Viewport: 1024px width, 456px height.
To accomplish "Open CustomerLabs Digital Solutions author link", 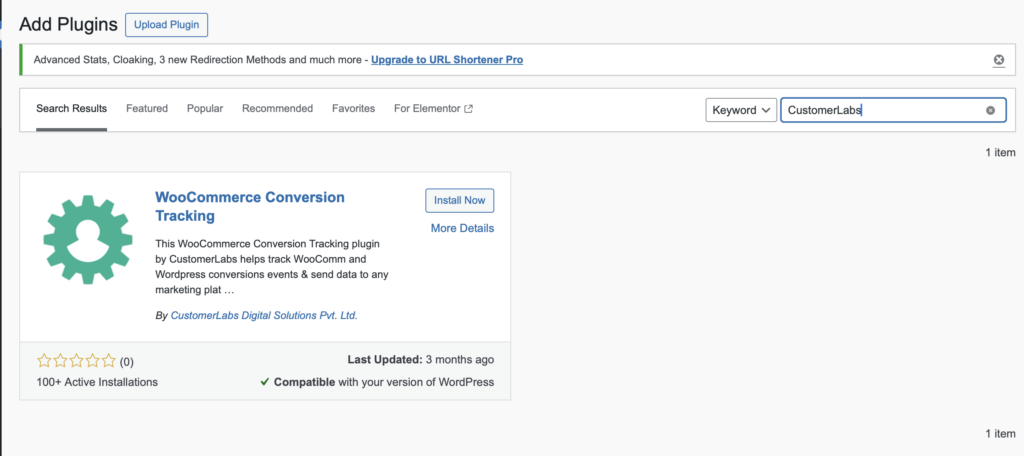I will (264, 315).
